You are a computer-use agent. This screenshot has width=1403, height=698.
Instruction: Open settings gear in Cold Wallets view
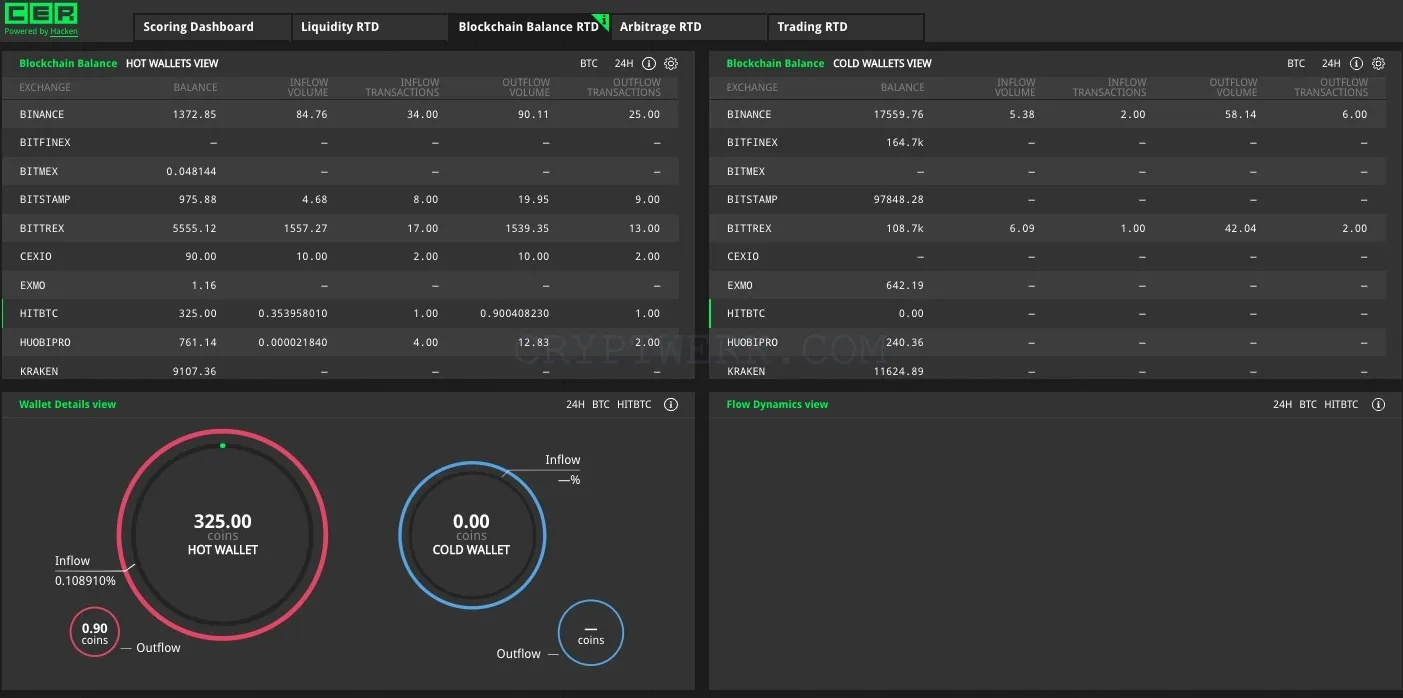tap(1378, 63)
